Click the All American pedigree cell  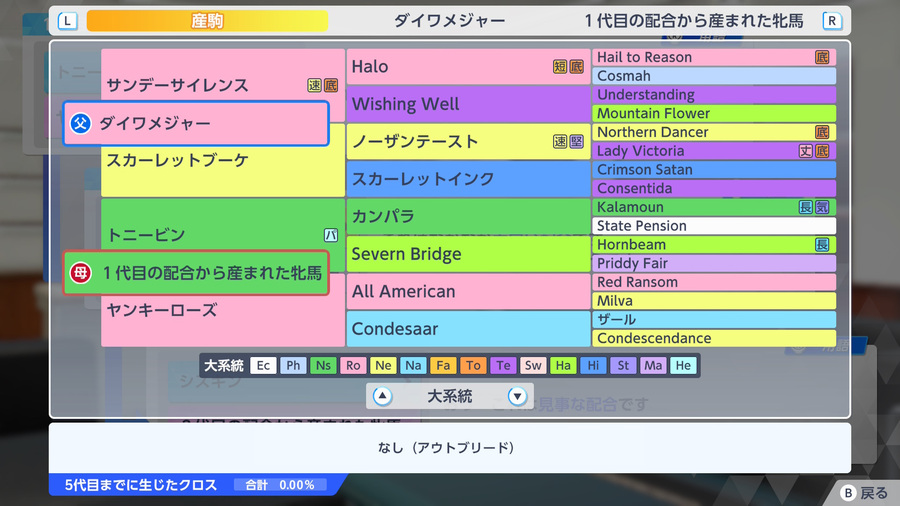tap(468, 291)
